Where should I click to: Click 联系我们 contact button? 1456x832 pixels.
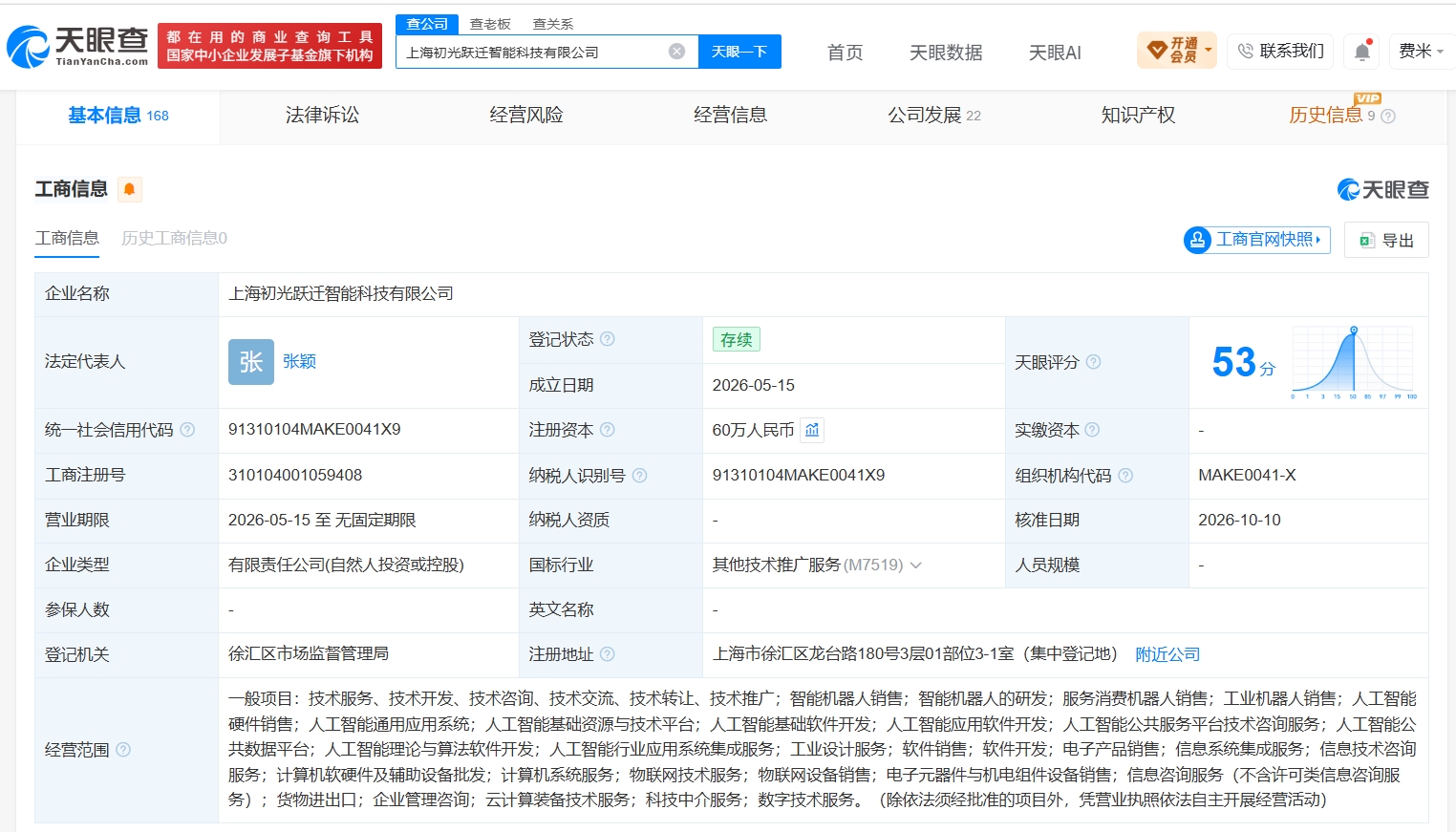click(x=1280, y=51)
